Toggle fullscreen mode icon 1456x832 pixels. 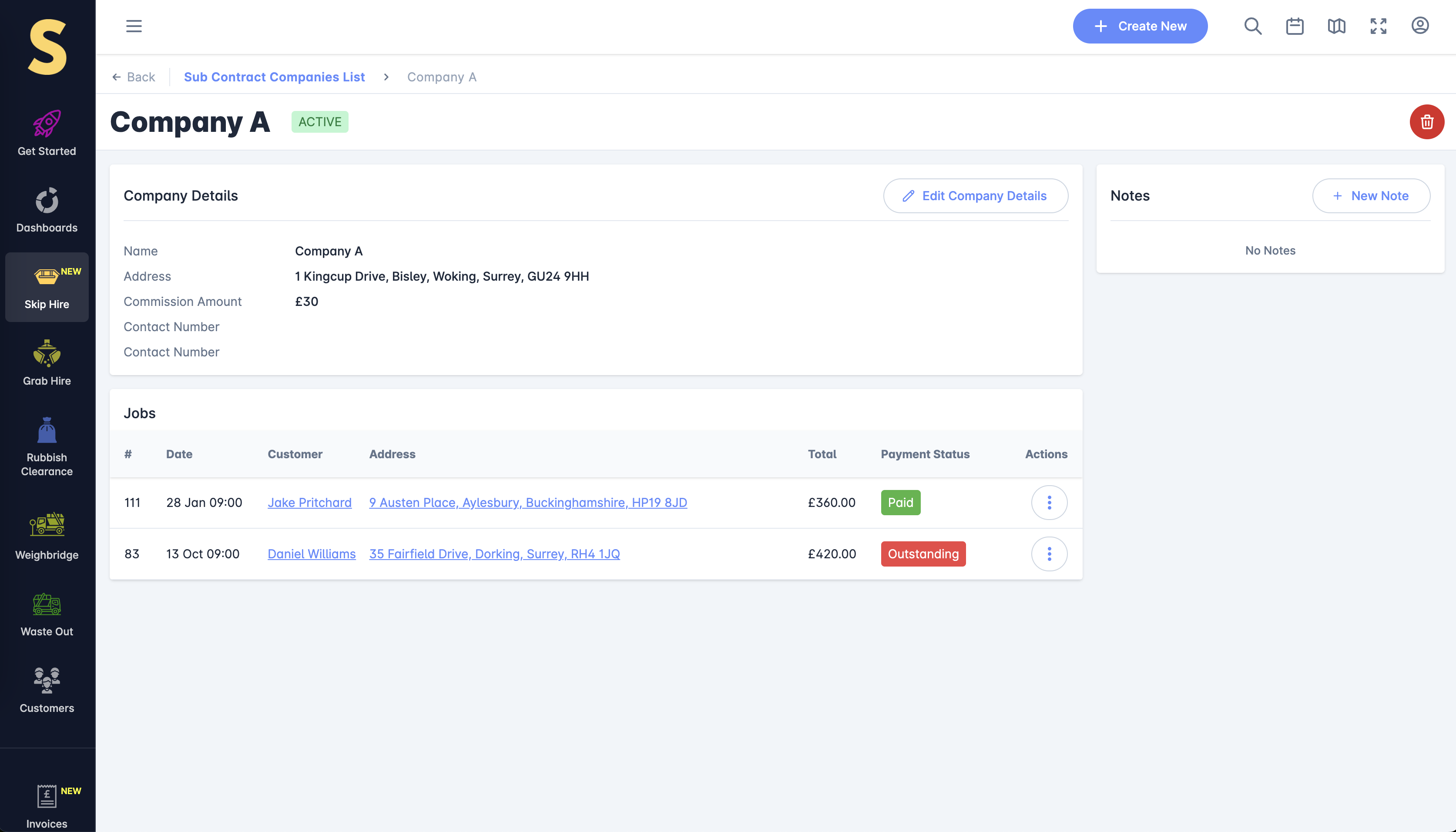point(1378,26)
